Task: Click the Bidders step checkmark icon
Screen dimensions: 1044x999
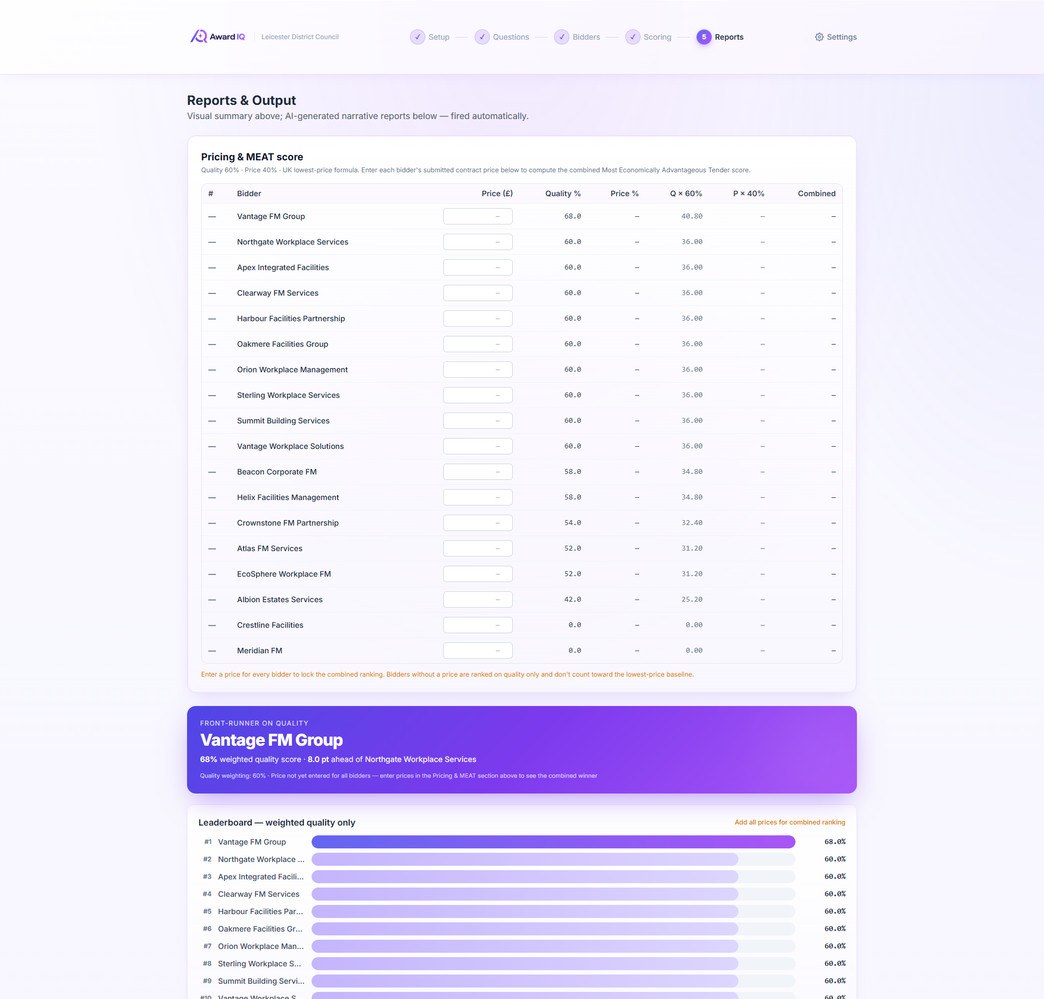Action: (562, 37)
